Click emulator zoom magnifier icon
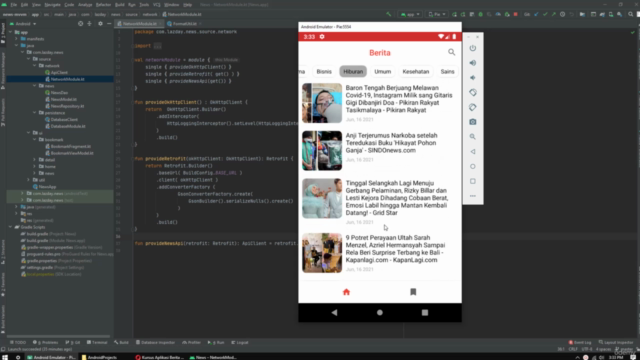The image size is (640, 360). [x=473, y=137]
